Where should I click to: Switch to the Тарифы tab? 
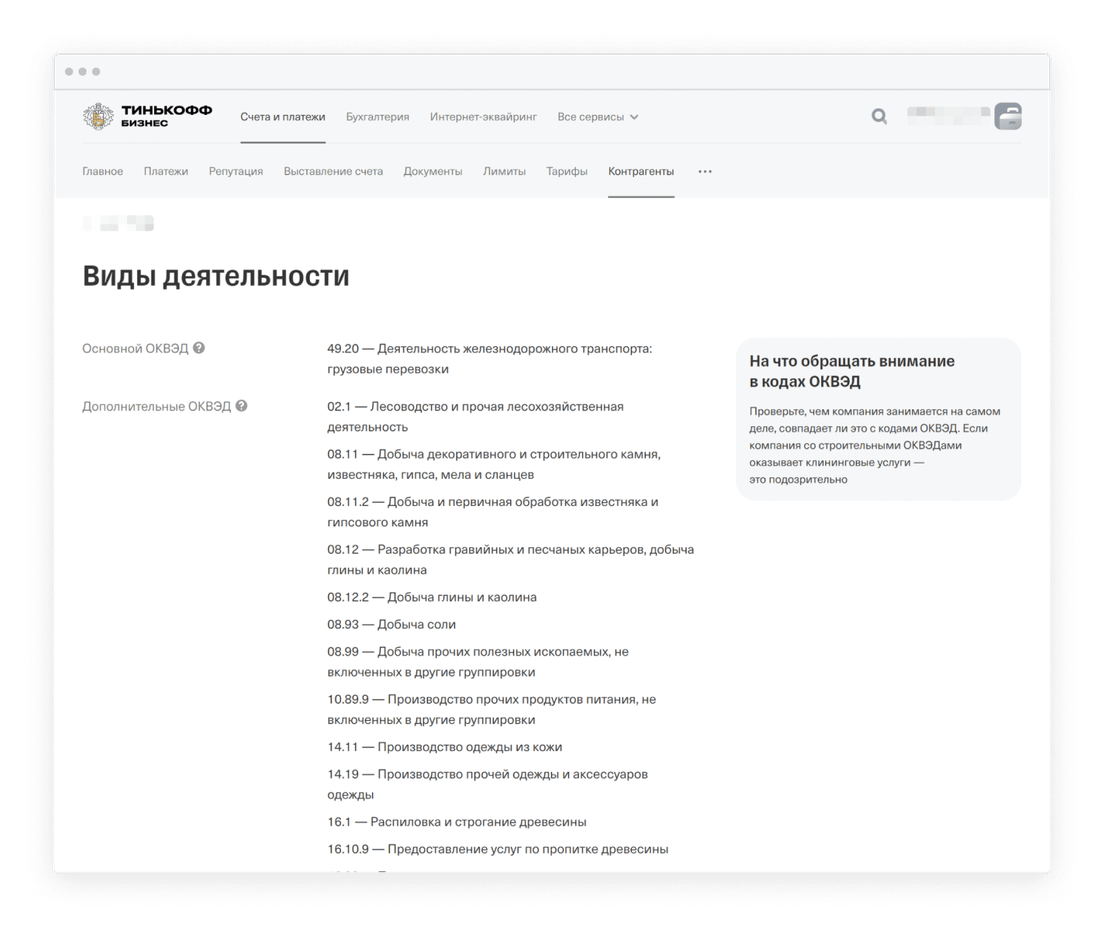(567, 171)
